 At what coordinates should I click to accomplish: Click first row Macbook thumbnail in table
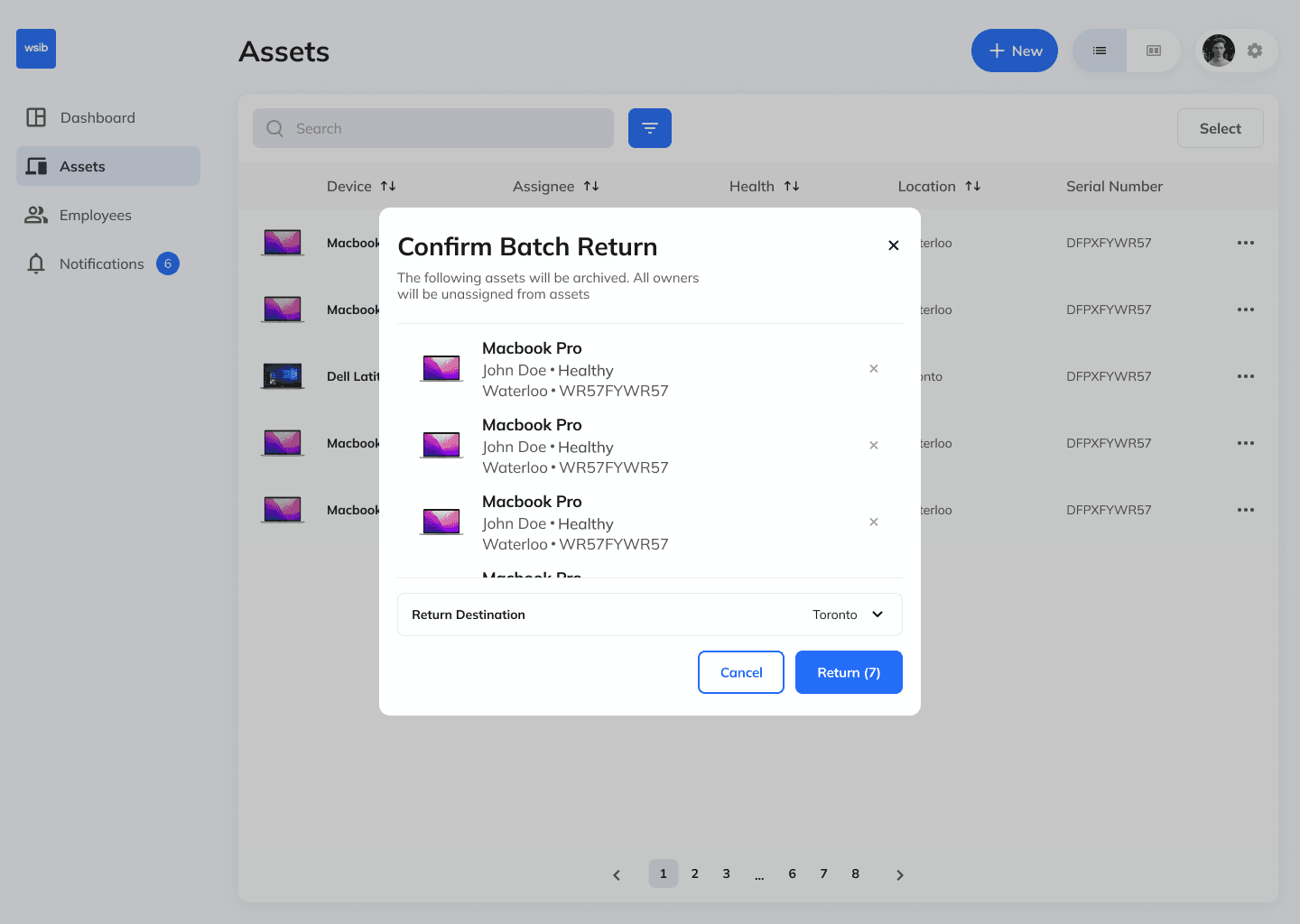pos(283,243)
